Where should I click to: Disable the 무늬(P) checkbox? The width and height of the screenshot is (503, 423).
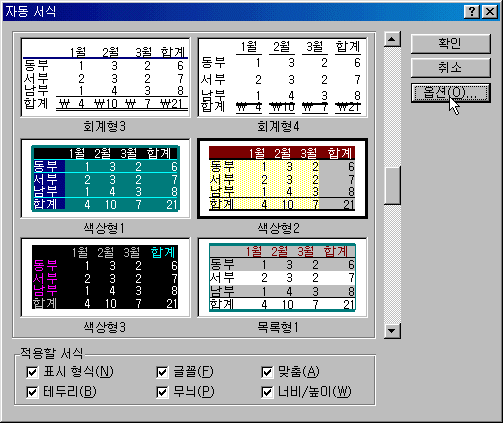[162, 392]
